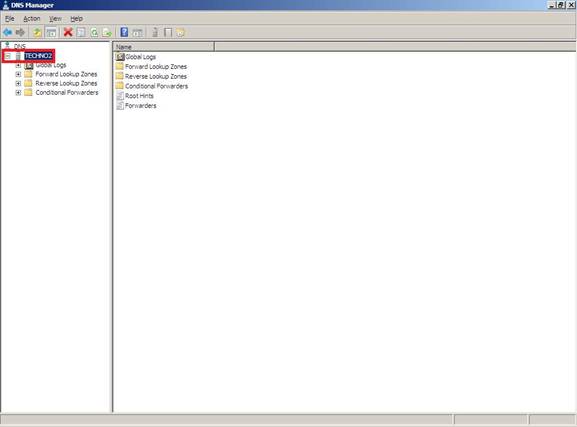Click the blue Back arrow in toolbar
The image size is (577, 427).
point(8,32)
